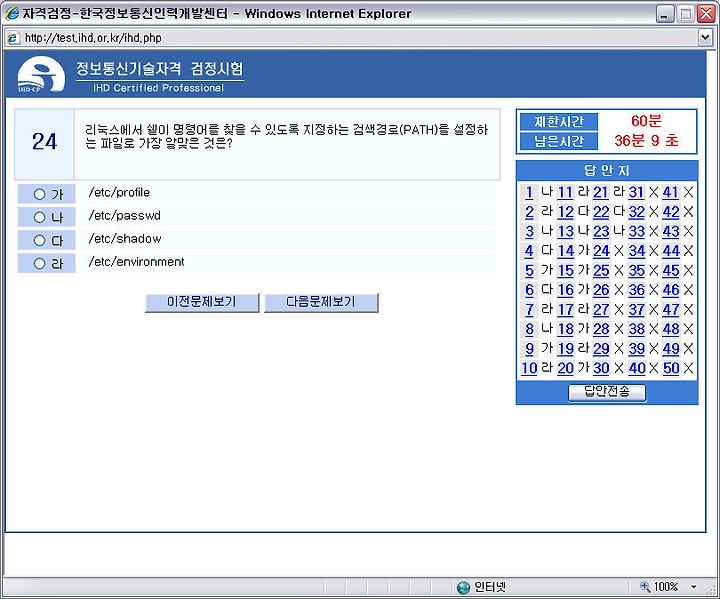This screenshot has height=599, width=720.
Task: Jump to question 19
Action: point(565,349)
